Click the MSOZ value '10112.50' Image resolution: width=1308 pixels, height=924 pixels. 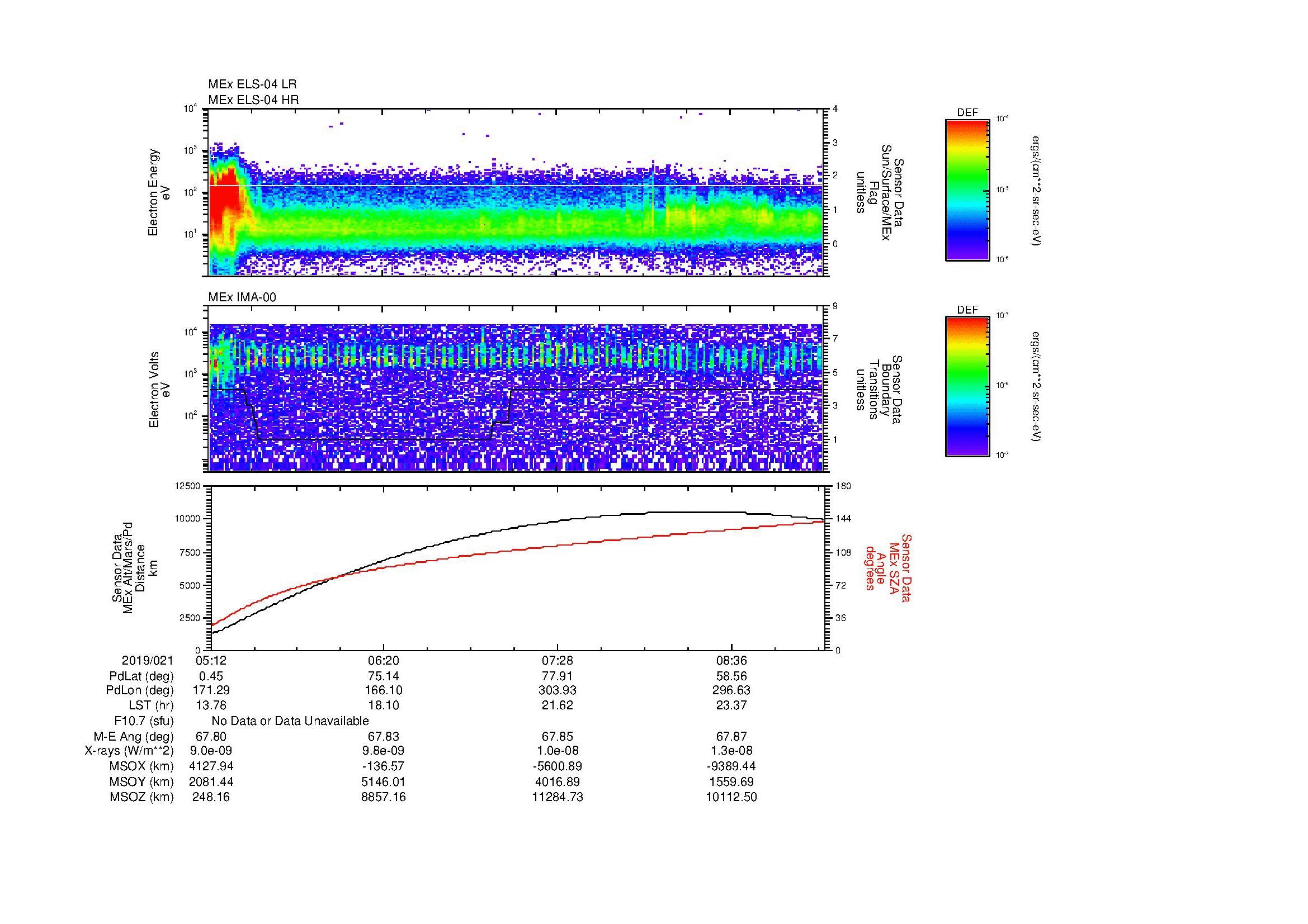point(731,797)
